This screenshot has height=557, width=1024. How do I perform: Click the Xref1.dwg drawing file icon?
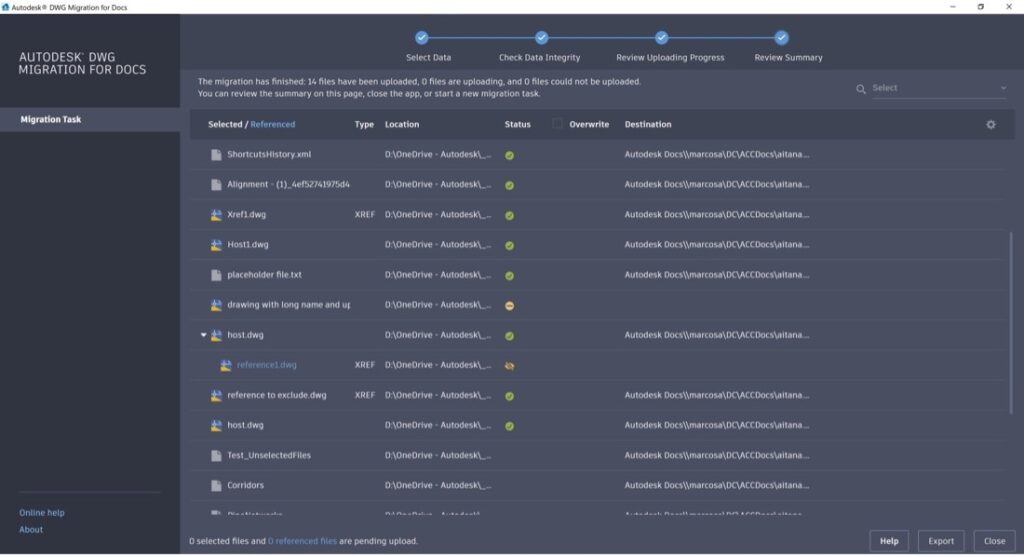tap(216, 215)
